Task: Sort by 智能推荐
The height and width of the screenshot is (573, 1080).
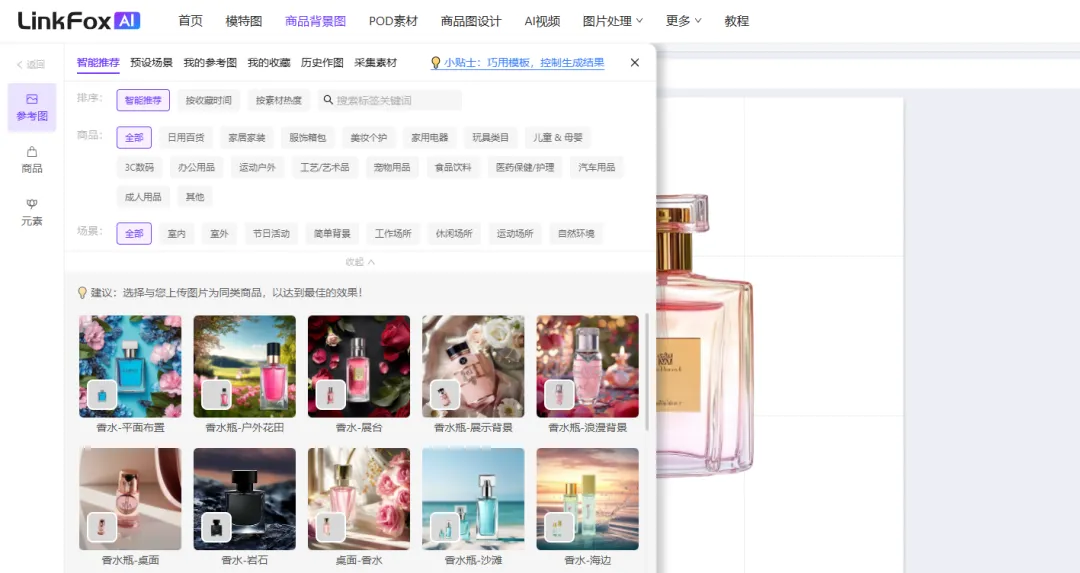Action: 143,100
